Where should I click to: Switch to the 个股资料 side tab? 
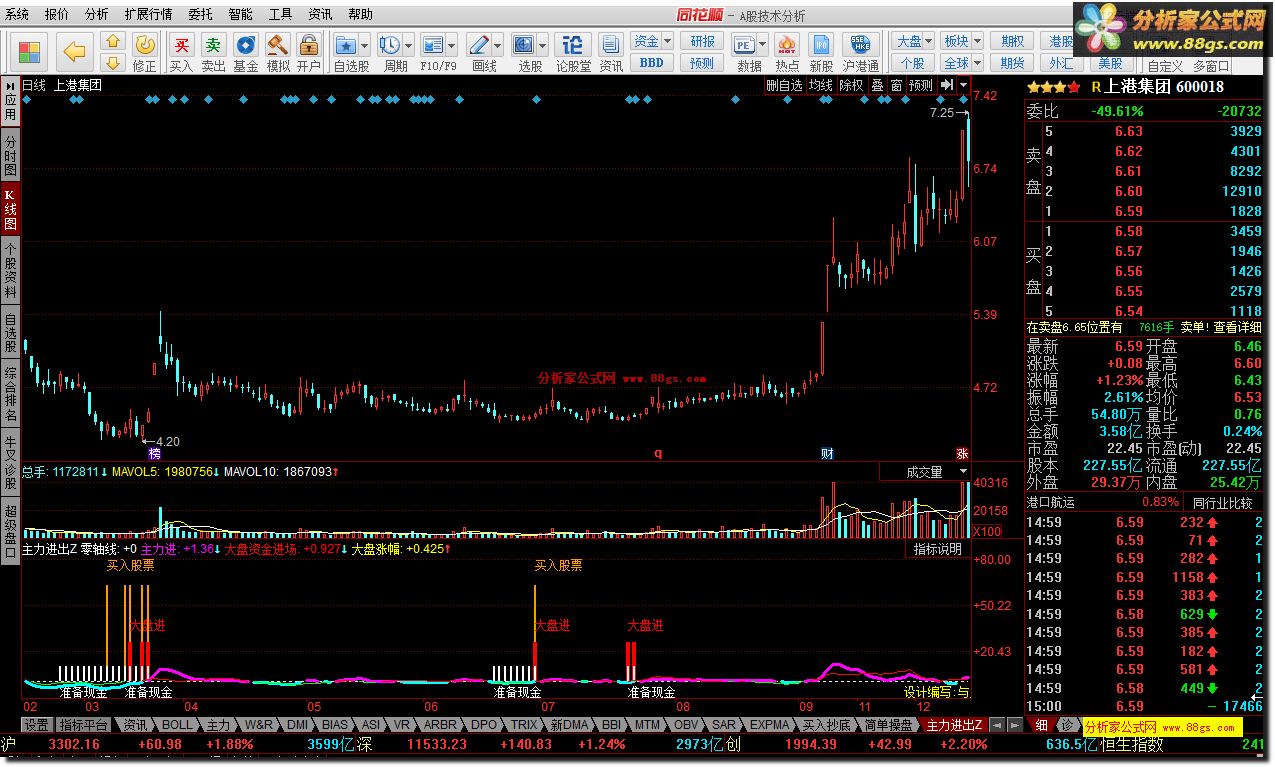coord(10,270)
